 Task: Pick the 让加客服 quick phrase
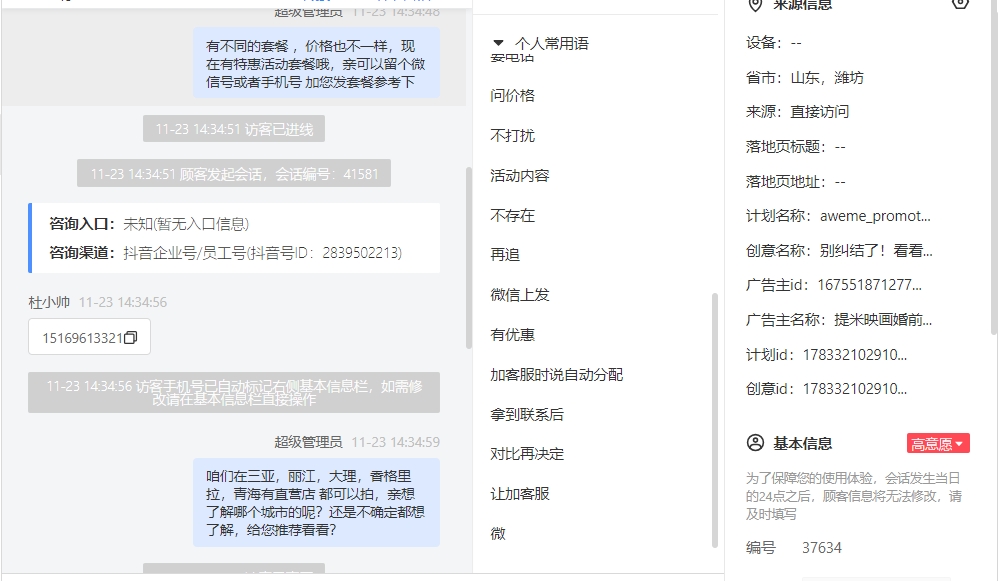point(519,494)
